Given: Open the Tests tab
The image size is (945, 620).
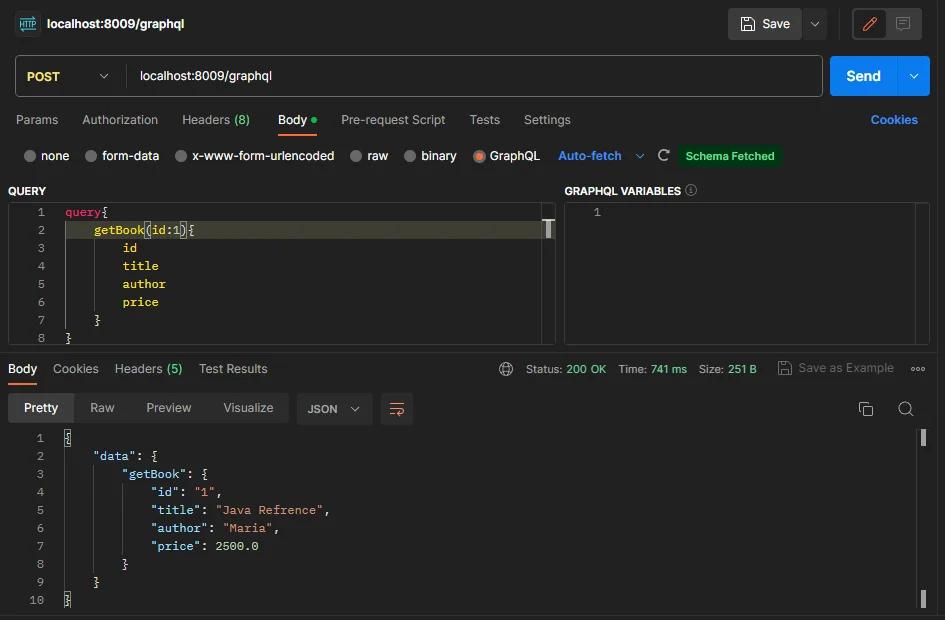Looking at the screenshot, I should 485,120.
